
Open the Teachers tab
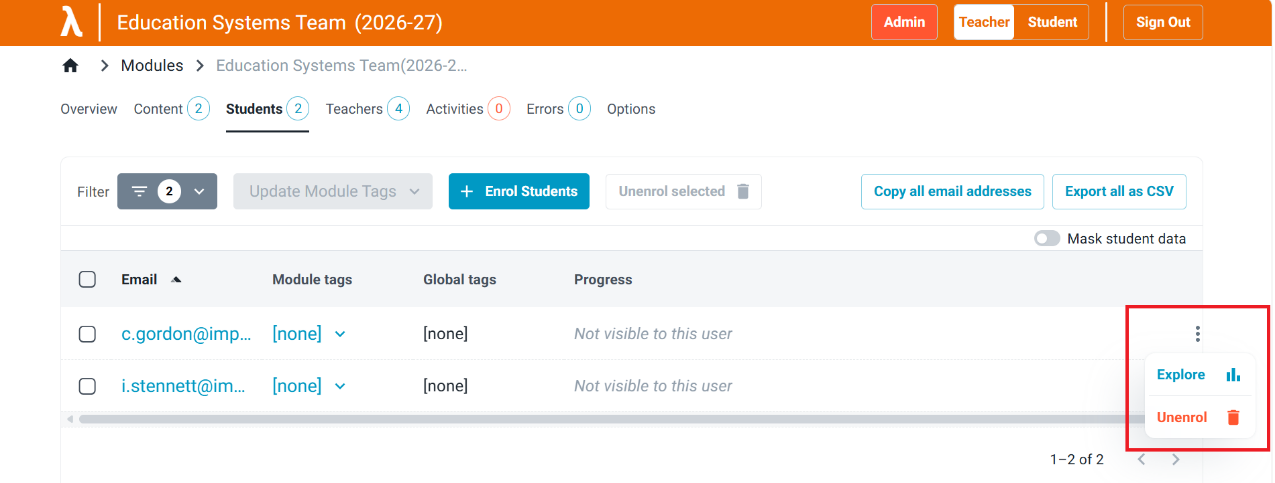pyautogui.click(x=367, y=109)
